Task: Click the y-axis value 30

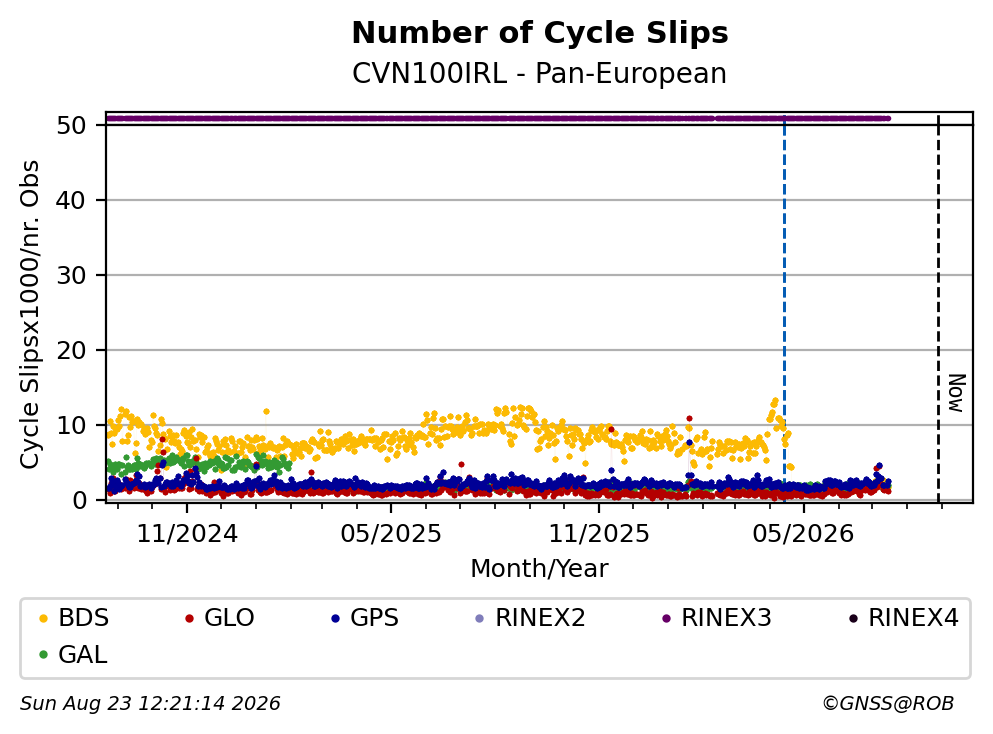Action: coord(71,275)
